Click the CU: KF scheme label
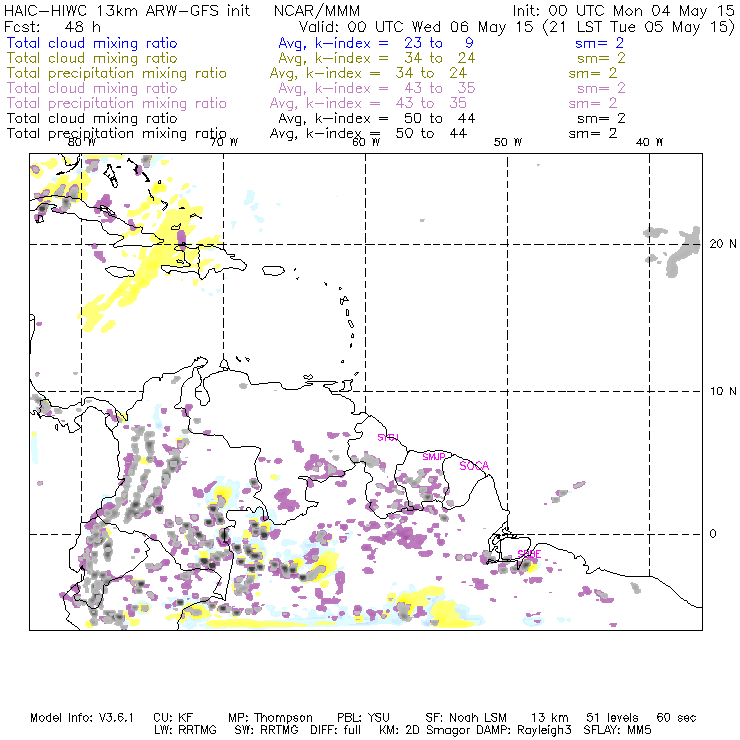Viewport: 740px width, 740px height. pyautogui.click(x=173, y=718)
